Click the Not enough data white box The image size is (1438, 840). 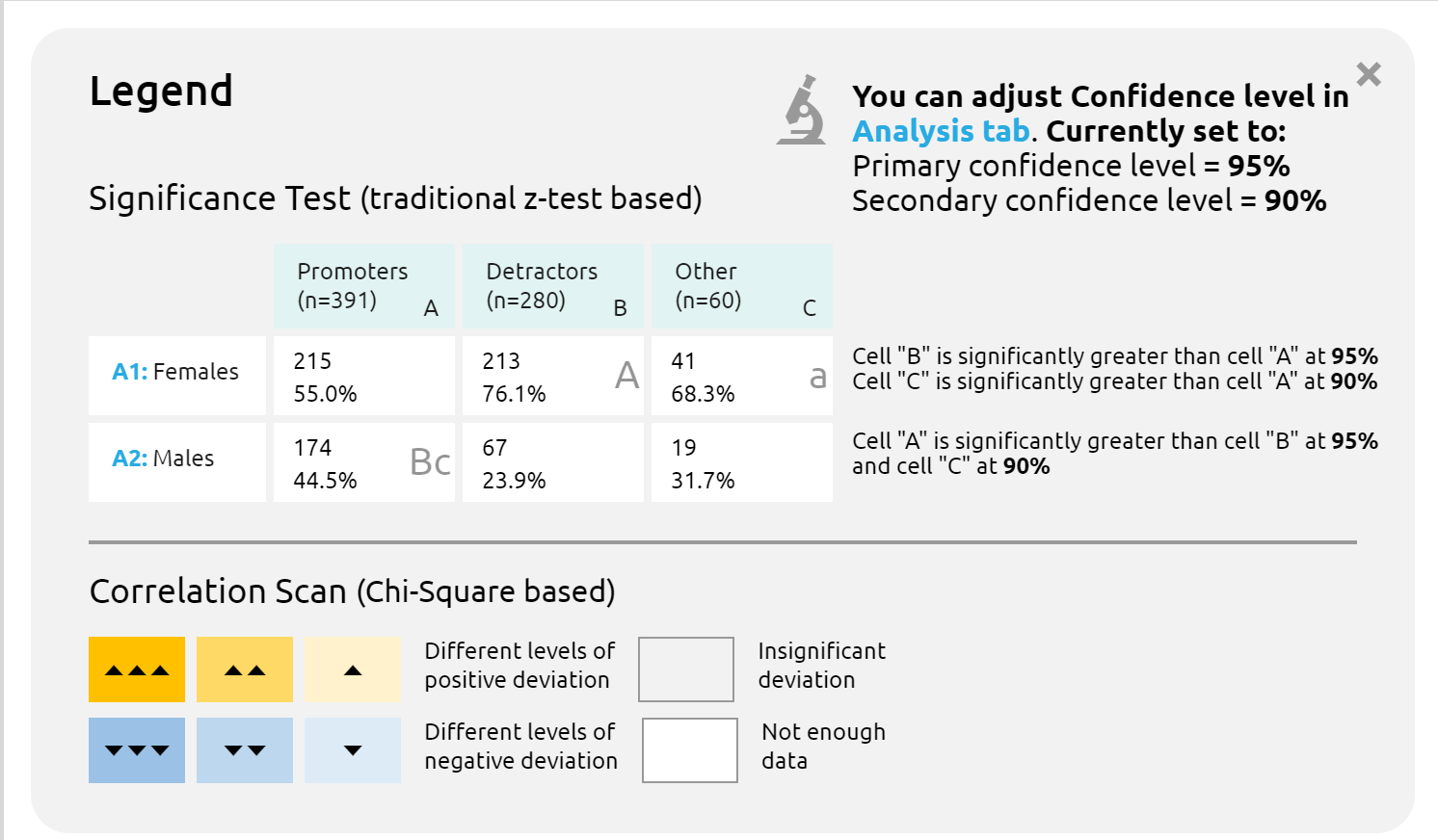(x=690, y=750)
